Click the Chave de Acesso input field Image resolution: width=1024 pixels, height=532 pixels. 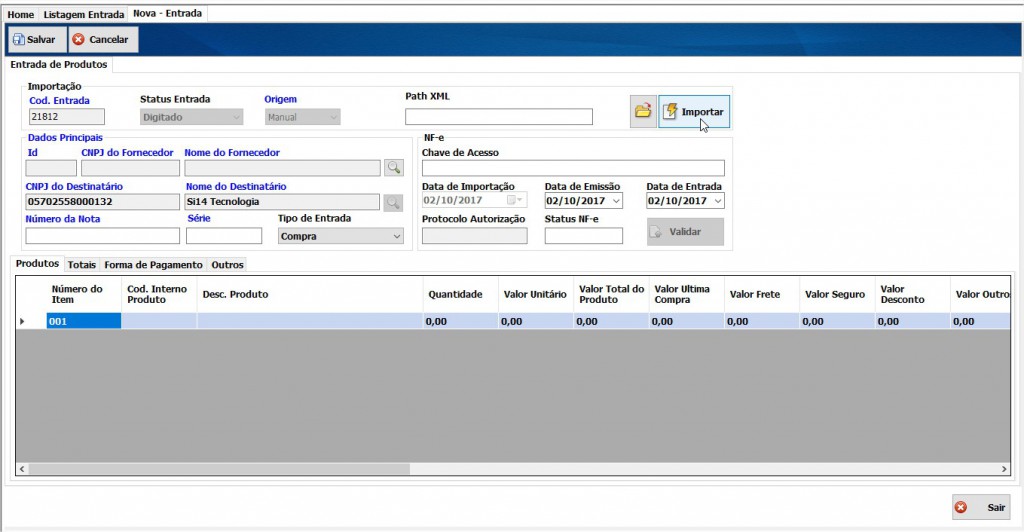coord(573,168)
